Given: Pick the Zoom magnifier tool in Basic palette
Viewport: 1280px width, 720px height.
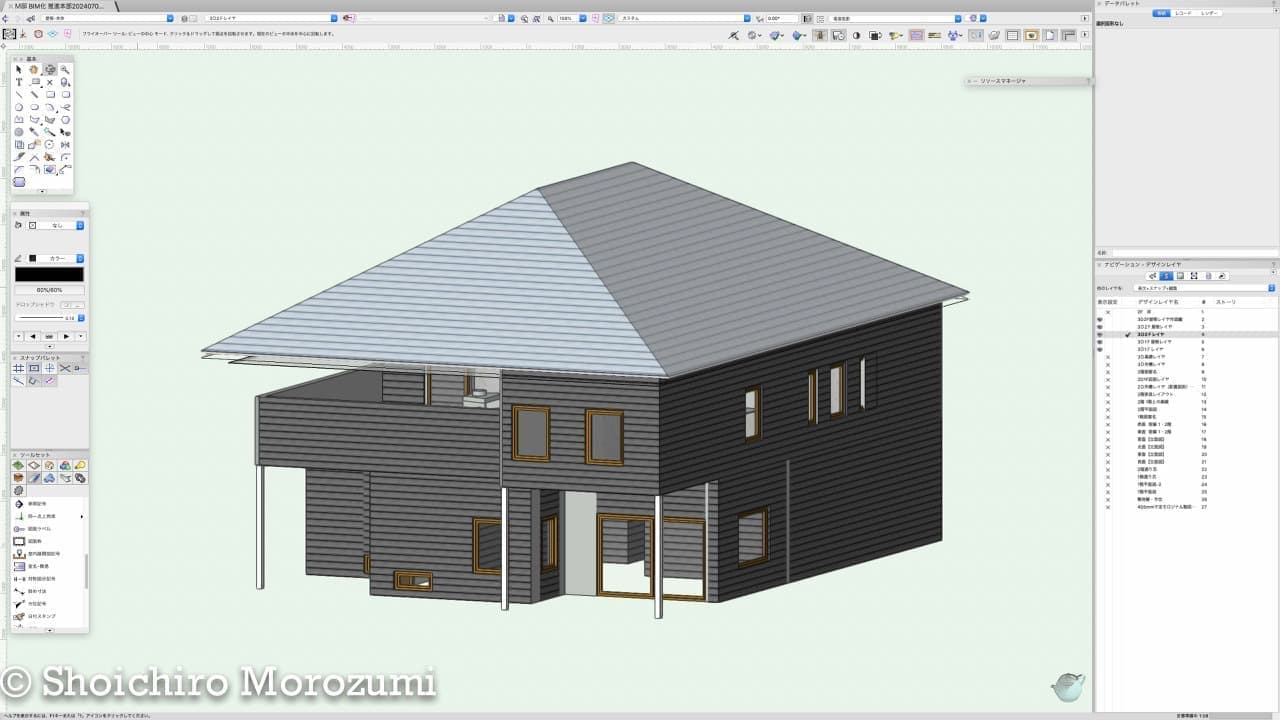Looking at the screenshot, I should (x=65, y=70).
